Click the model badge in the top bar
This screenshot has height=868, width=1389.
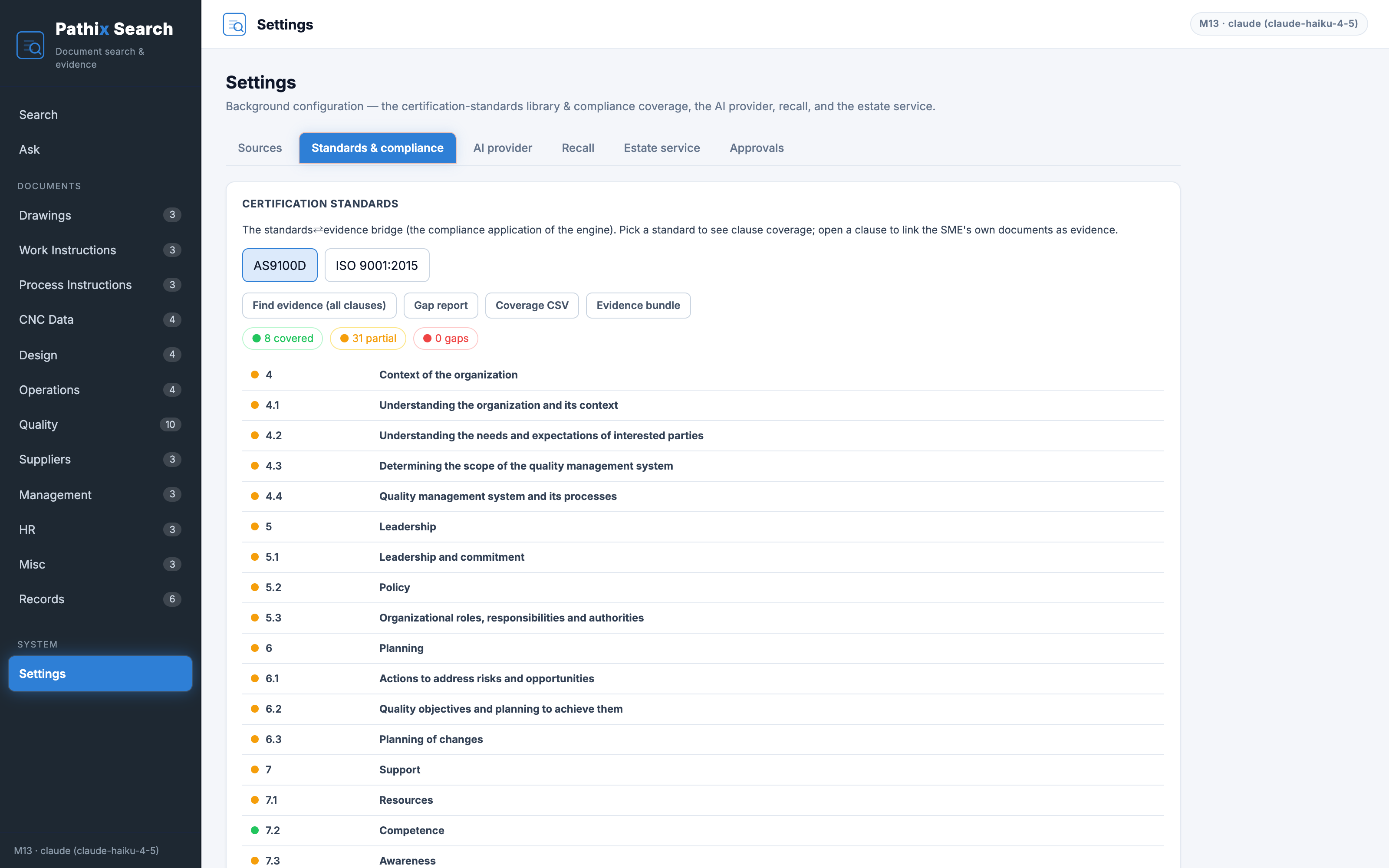[x=1279, y=23]
